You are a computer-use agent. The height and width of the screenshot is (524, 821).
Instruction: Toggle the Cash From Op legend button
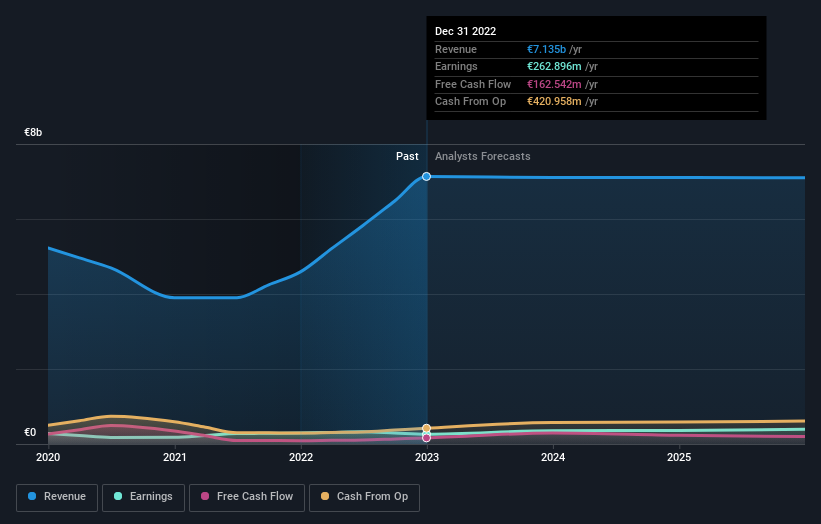(364, 497)
